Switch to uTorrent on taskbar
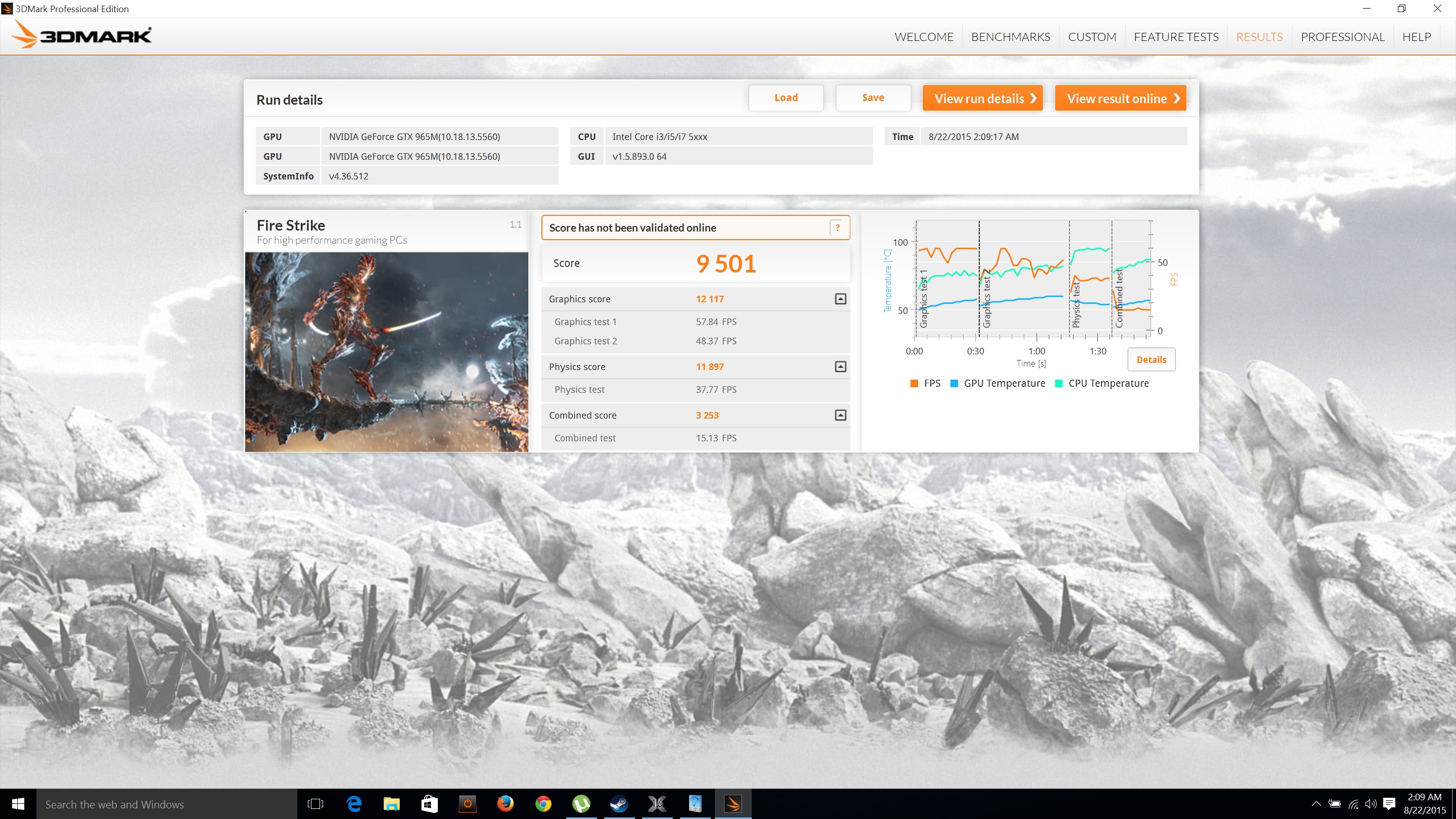Screen dimensions: 1456x819 (581, 804)
